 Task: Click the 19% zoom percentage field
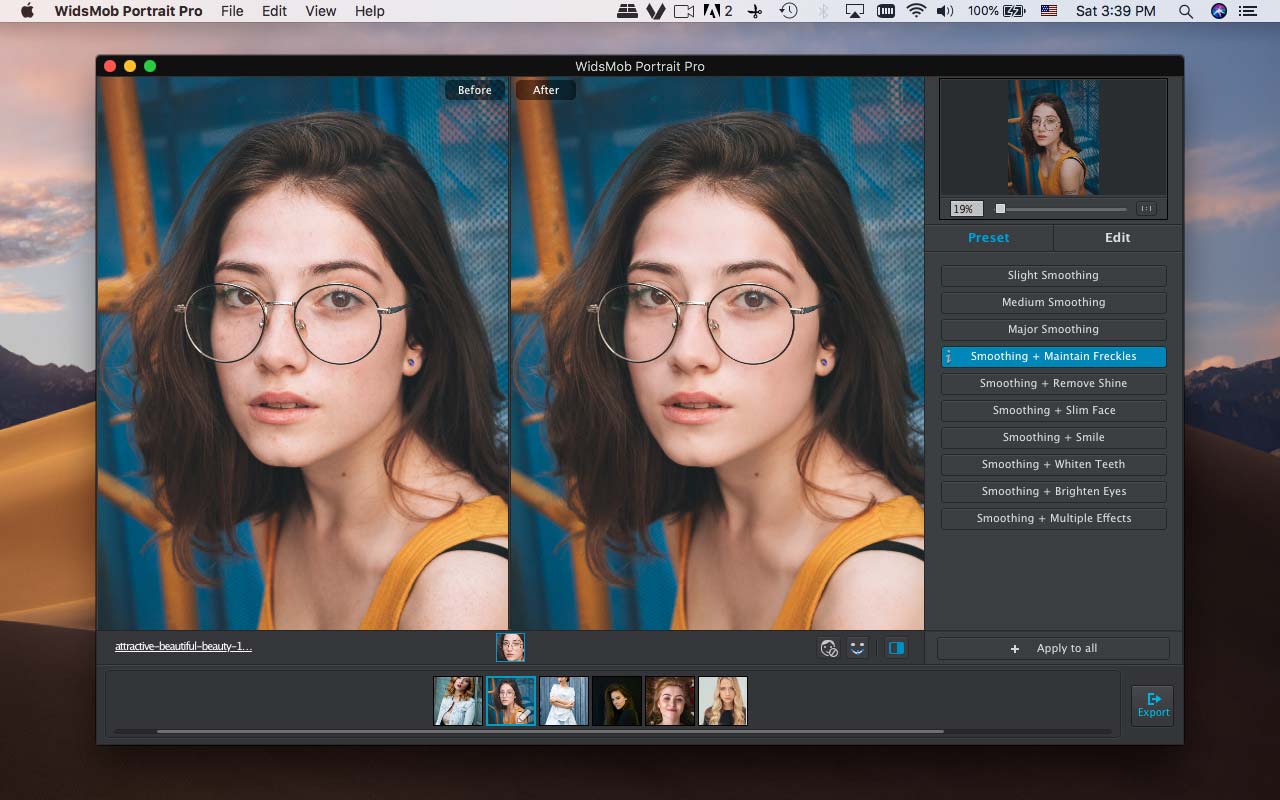click(965, 209)
